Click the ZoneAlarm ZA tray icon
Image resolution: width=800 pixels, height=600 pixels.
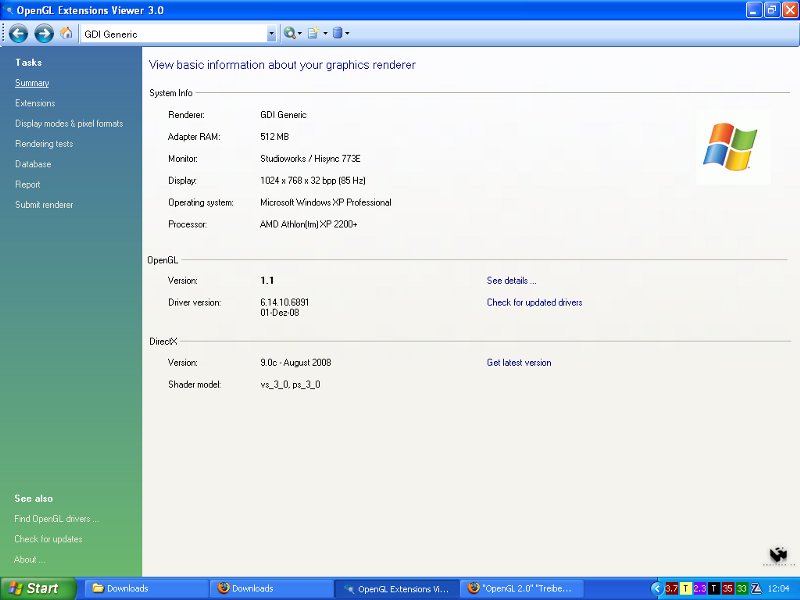point(756,588)
